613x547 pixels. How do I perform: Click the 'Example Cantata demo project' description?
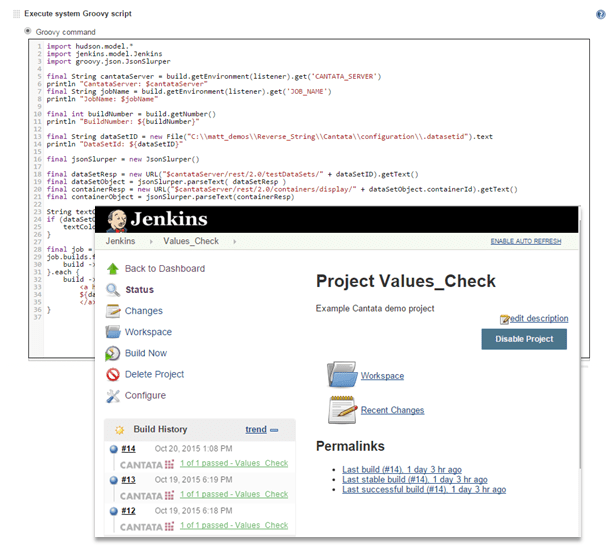pos(375,308)
